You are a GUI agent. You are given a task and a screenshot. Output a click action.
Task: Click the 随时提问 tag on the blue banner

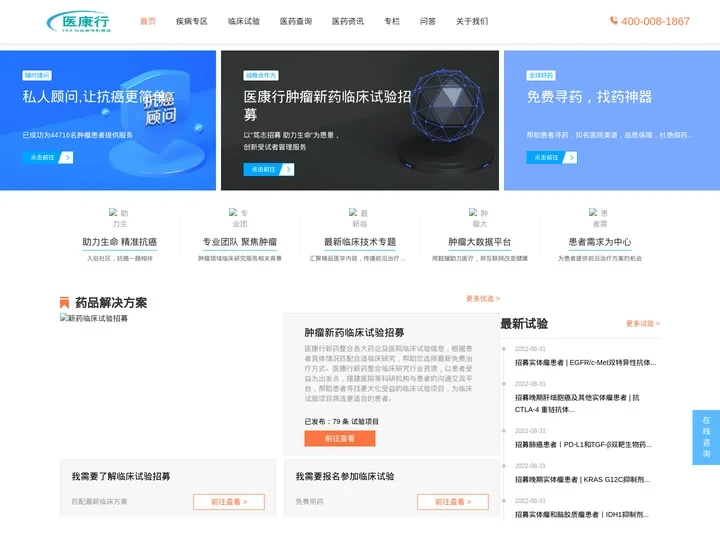[37, 75]
